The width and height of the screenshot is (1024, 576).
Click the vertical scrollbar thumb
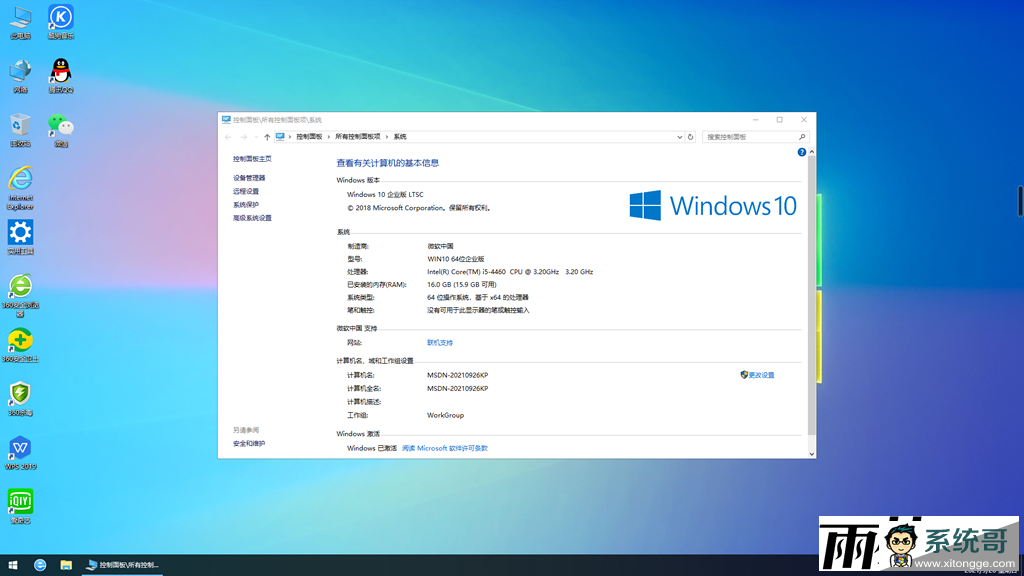pos(812,296)
